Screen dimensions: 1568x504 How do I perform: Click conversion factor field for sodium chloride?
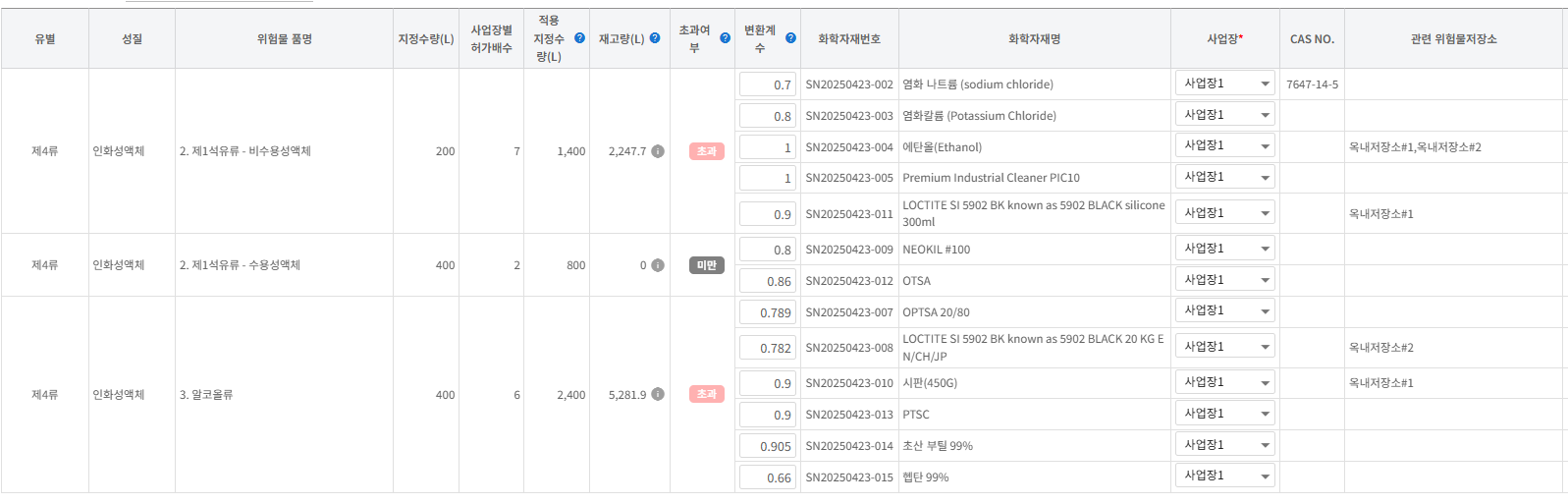767,84
